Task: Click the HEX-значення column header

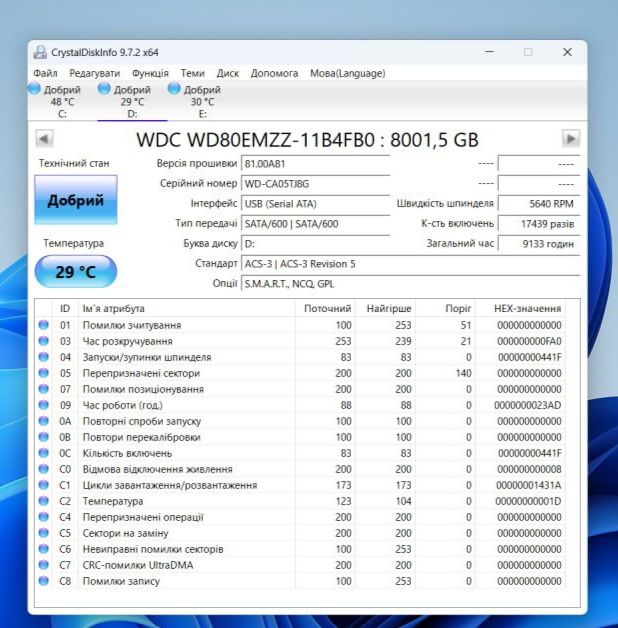Action: (x=521, y=308)
